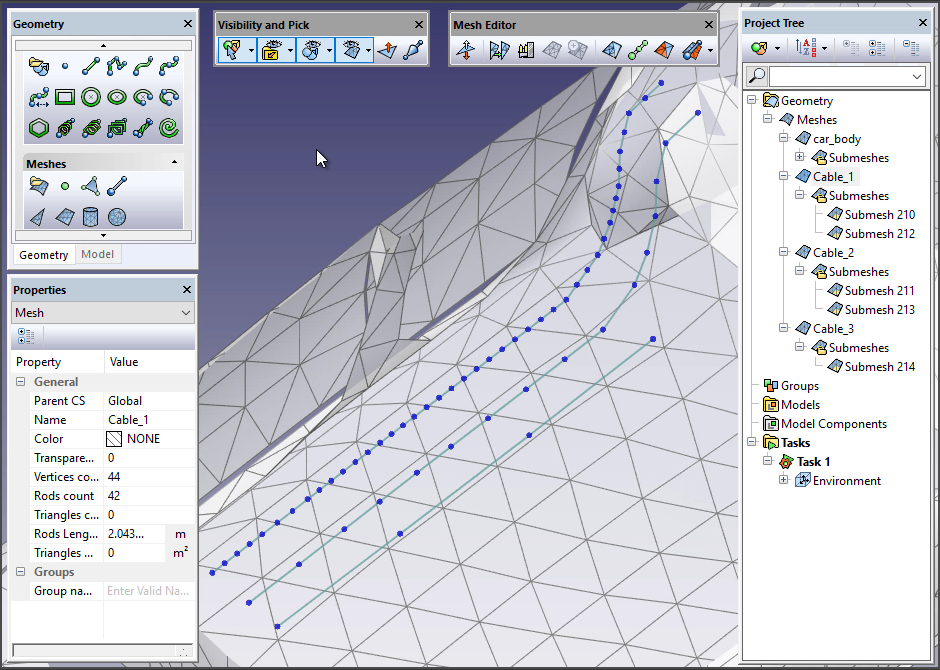Image resolution: width=940 pixels, height=670 pixels.
Task: Click the sort A-Z icon in Project Tree
Action: click(805, 47)
